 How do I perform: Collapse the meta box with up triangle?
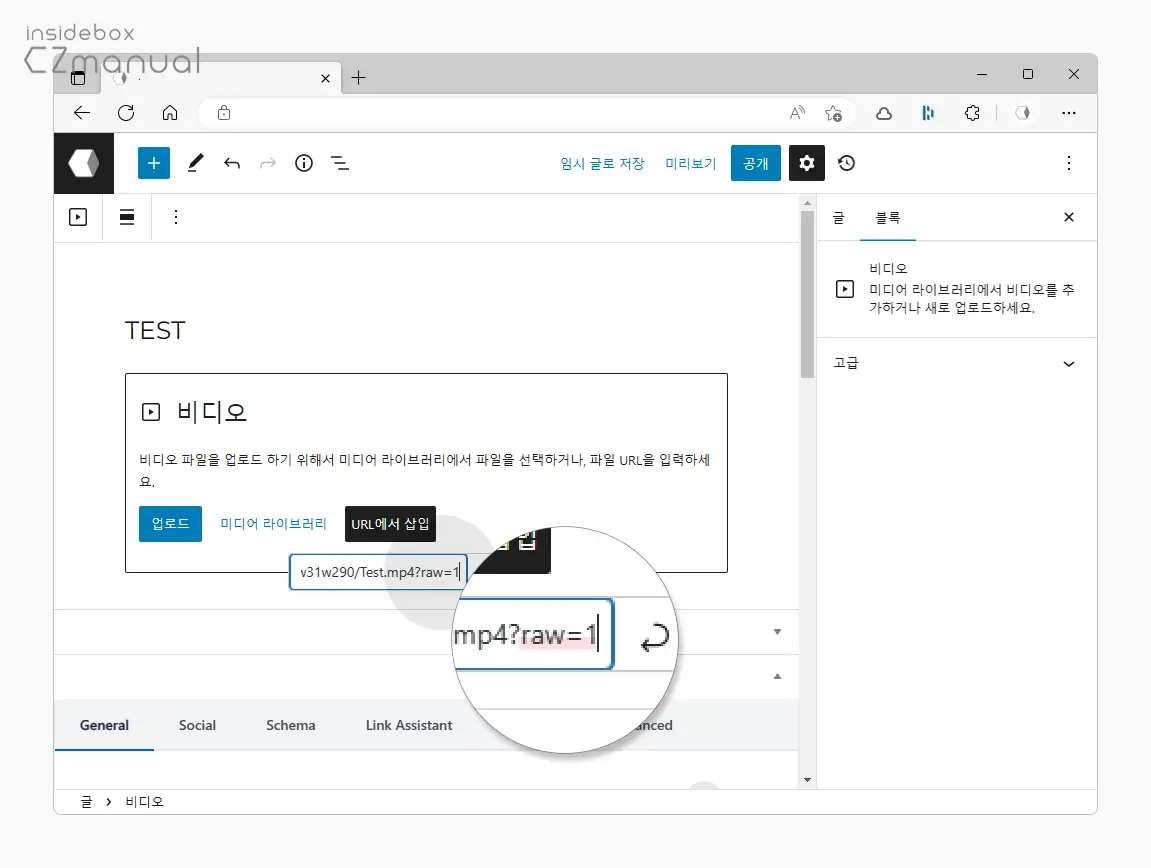(x=777, y=676)
